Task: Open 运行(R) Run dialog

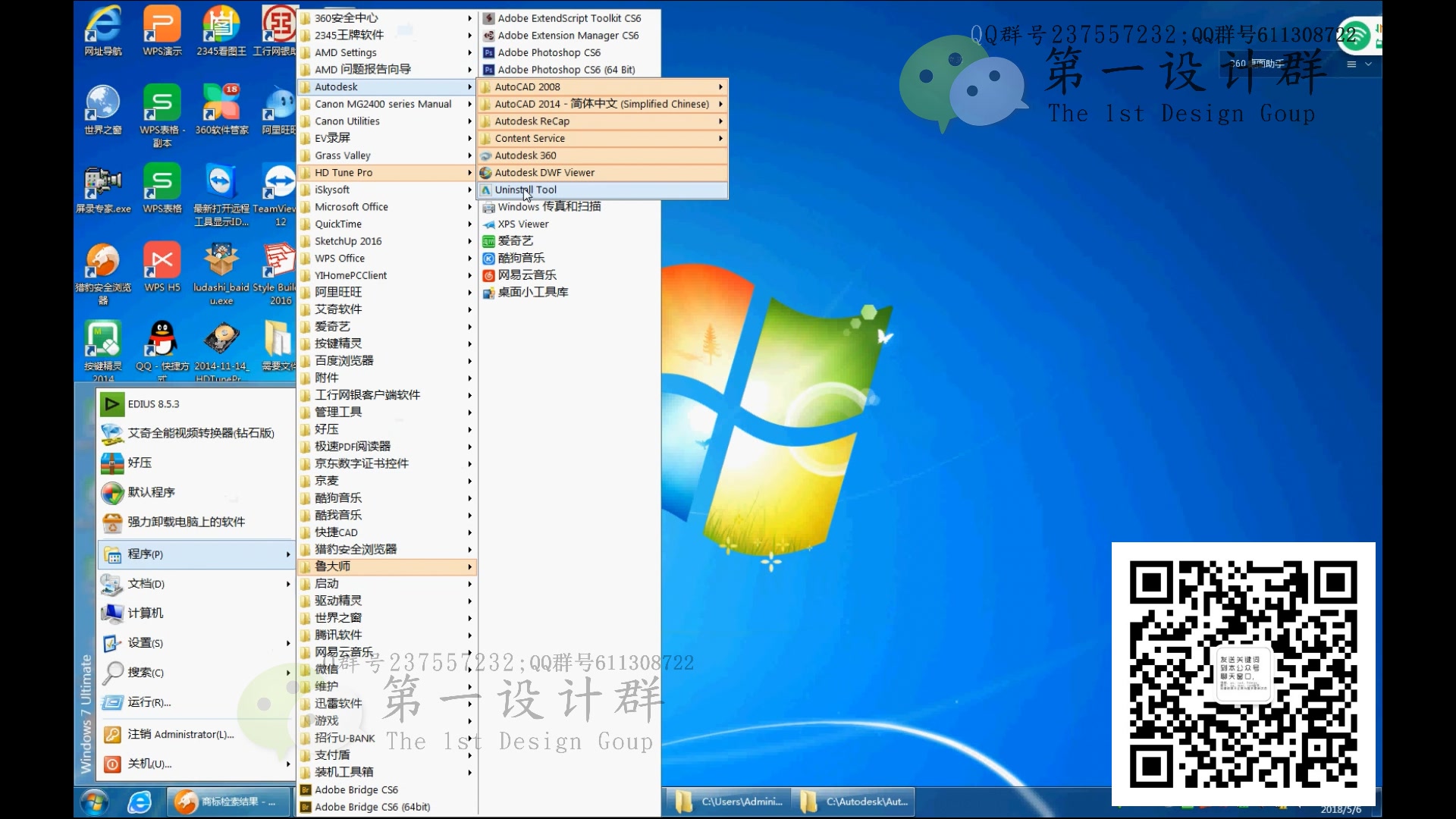Action: pos(149,701)
